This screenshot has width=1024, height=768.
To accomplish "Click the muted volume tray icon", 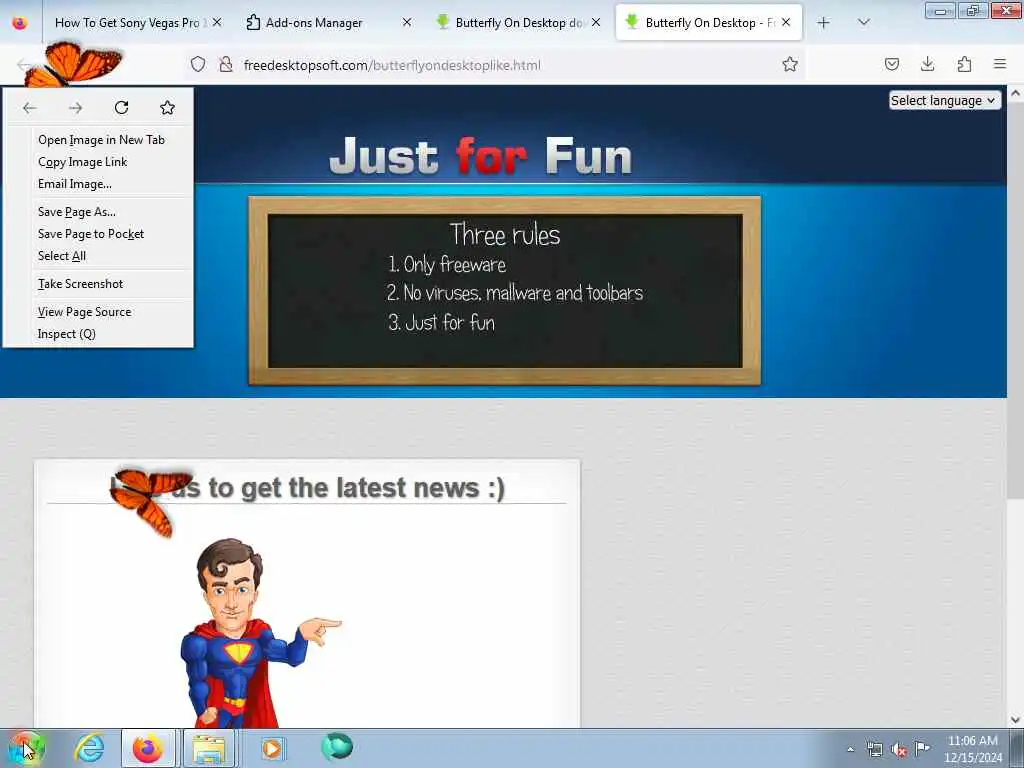I will [899, 750].
